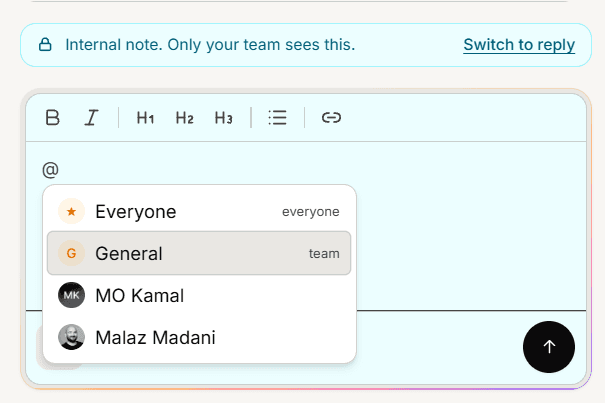Apply italic formatting with the I icon

point(91,117)
